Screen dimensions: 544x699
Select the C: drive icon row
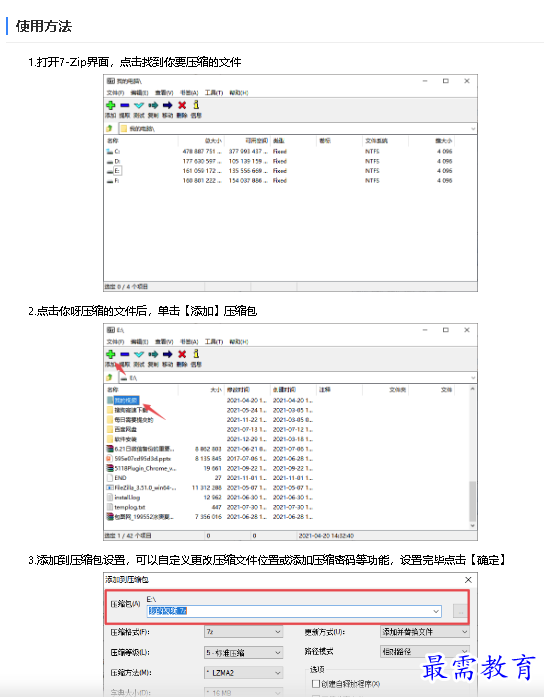point(110,152)
